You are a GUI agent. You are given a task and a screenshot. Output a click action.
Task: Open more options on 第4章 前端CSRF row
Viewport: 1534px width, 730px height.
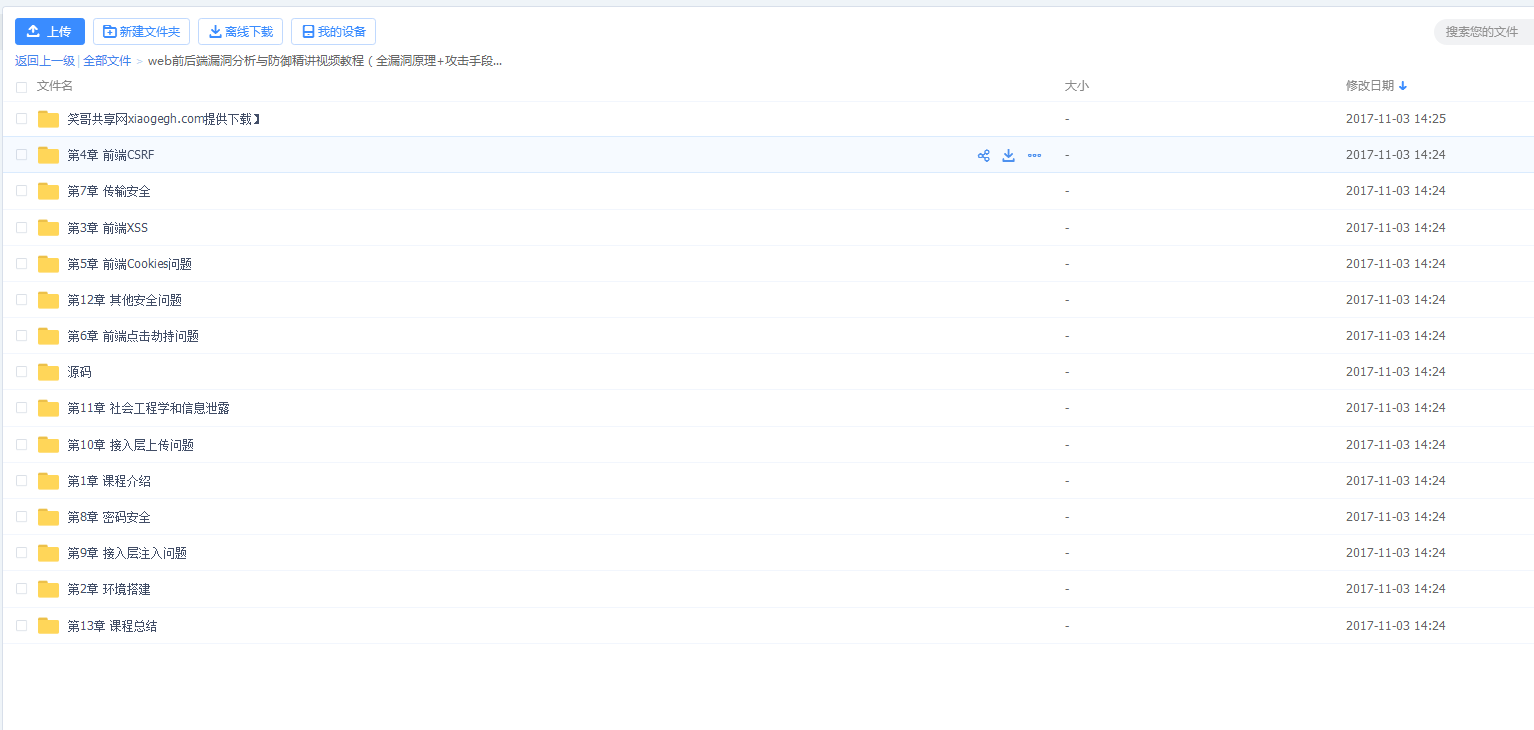tap(1034, 155)
